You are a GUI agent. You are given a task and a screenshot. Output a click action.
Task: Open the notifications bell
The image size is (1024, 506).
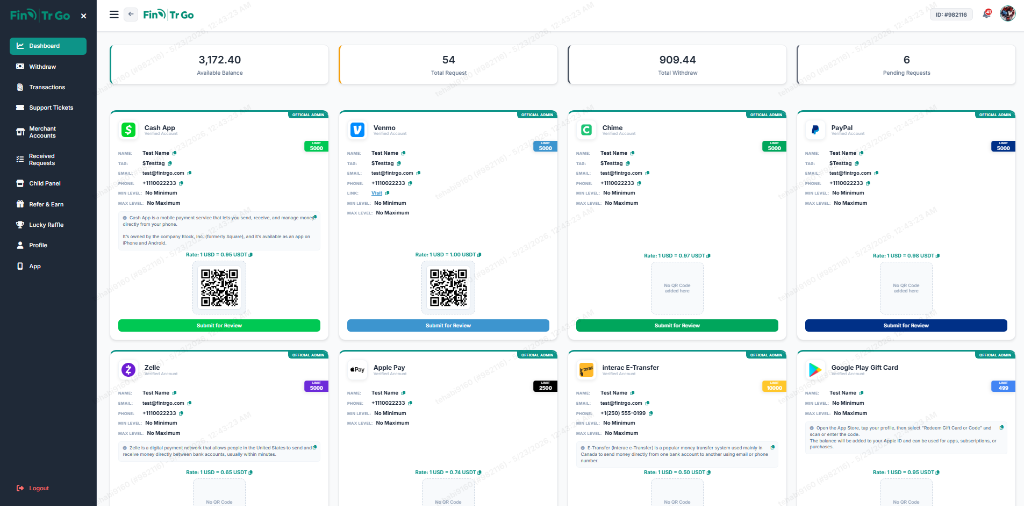pos(986,14)
